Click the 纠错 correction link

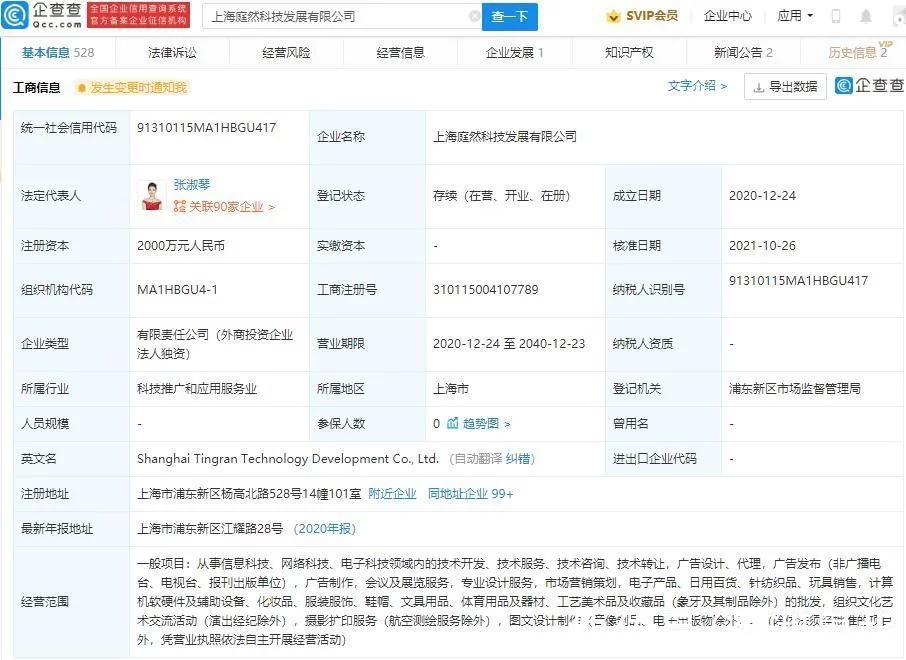(518, 459)
